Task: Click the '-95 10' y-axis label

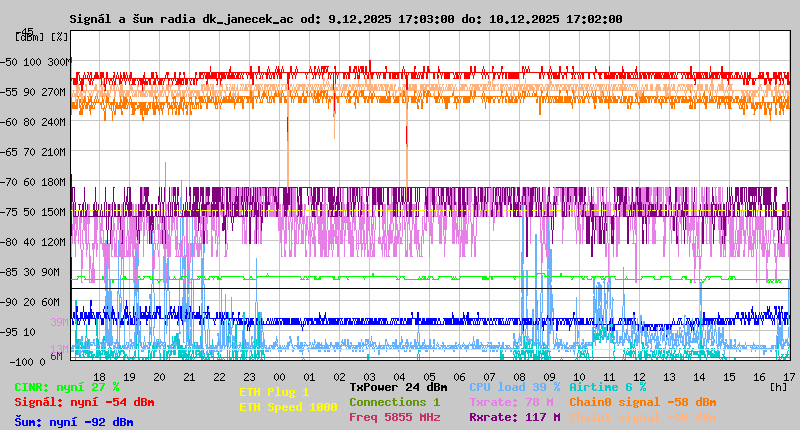Action: pos(18,332)
